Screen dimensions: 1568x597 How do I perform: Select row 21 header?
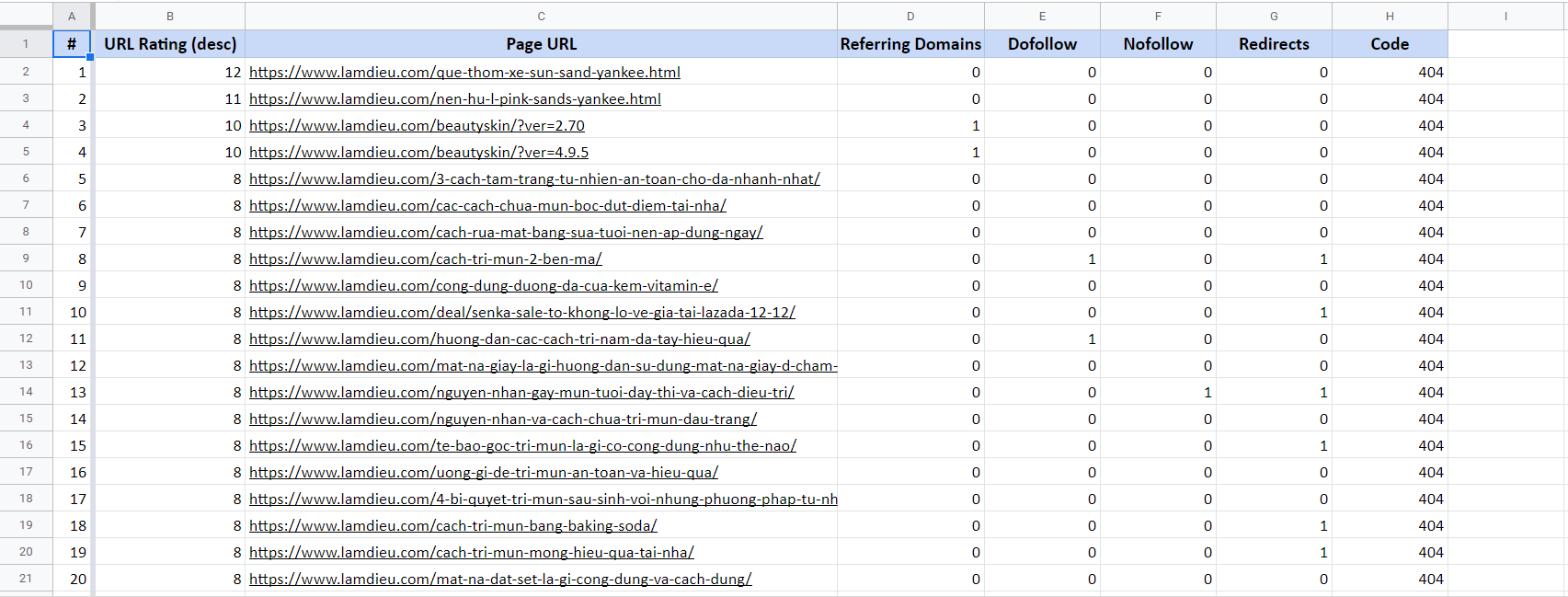pos(26,579)
